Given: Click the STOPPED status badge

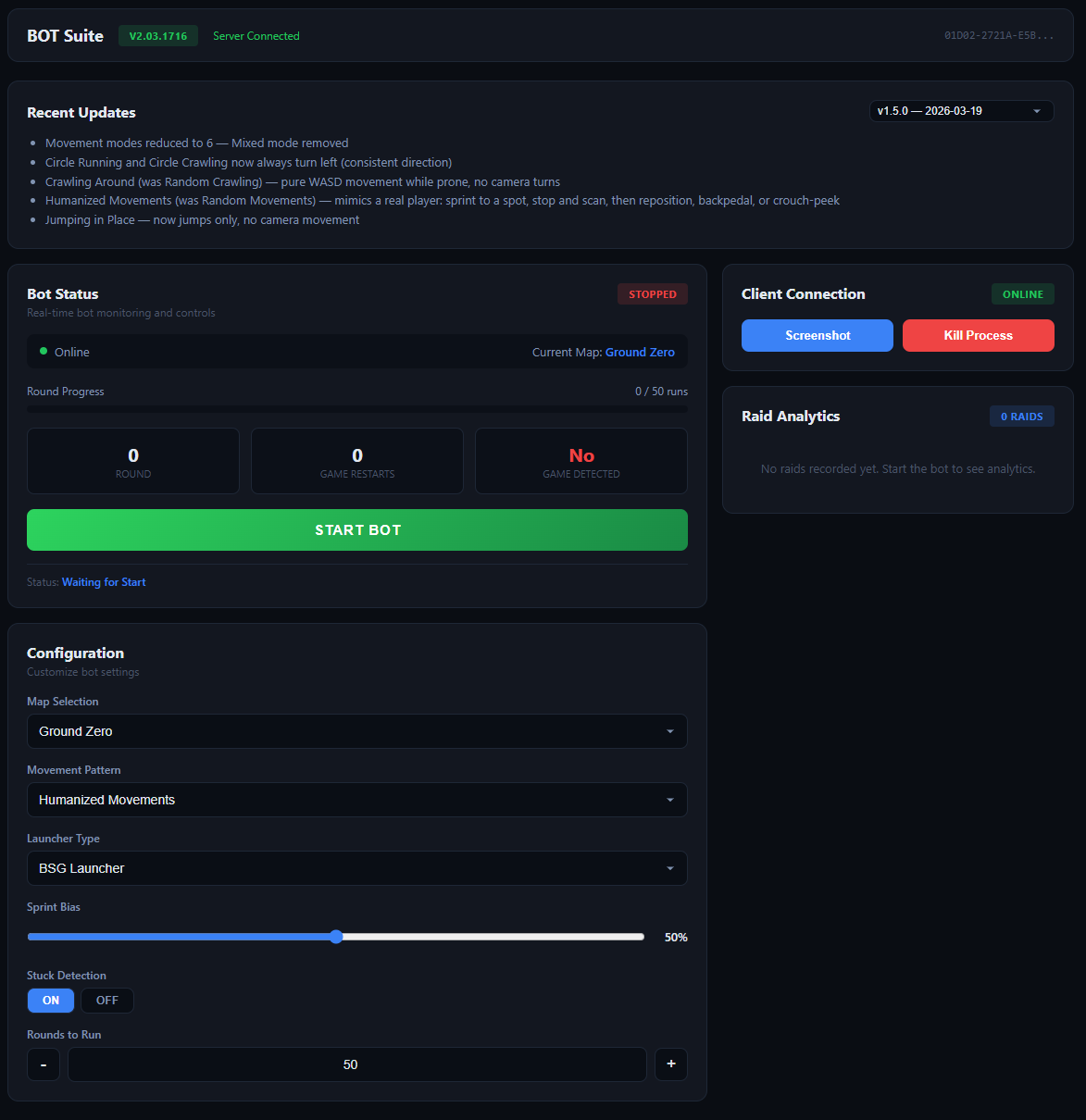Looking at the screenshot, I should tap(653, 294).
